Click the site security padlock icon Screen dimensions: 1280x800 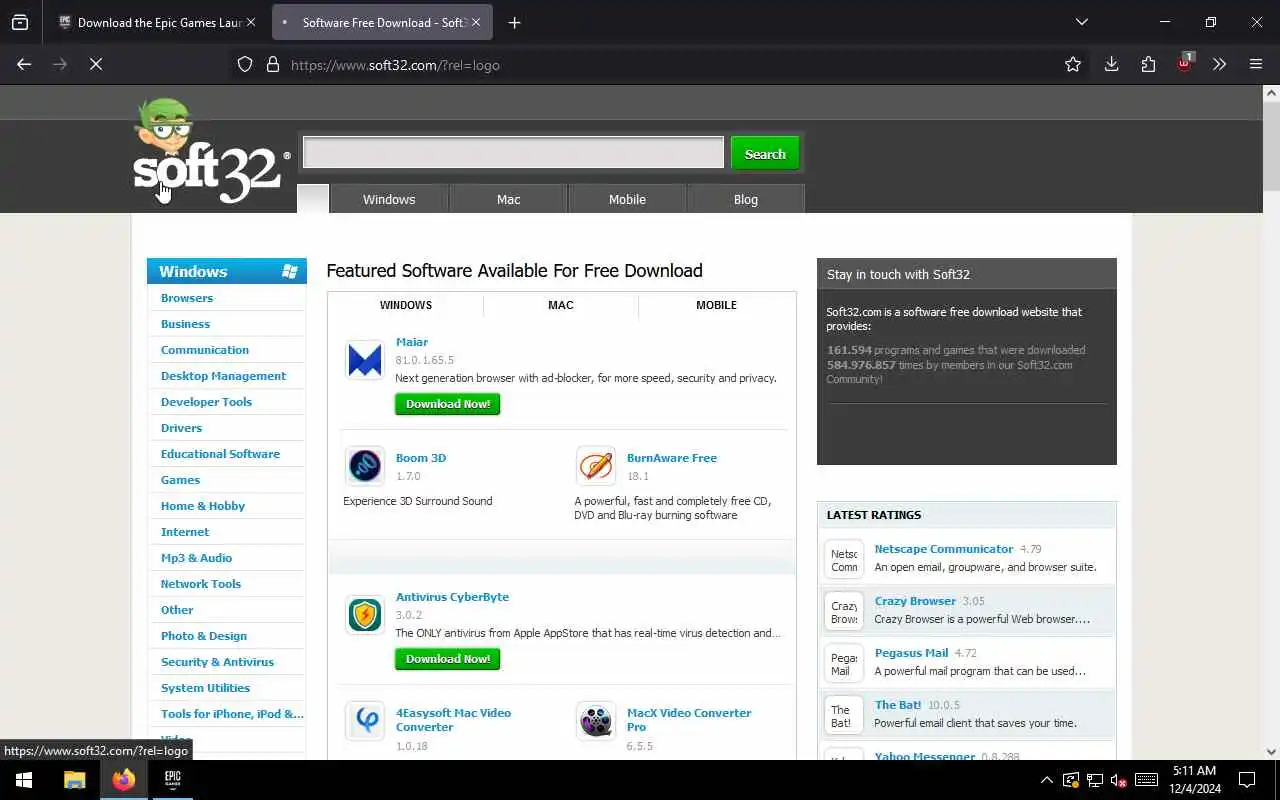click(x=272, y=65)
